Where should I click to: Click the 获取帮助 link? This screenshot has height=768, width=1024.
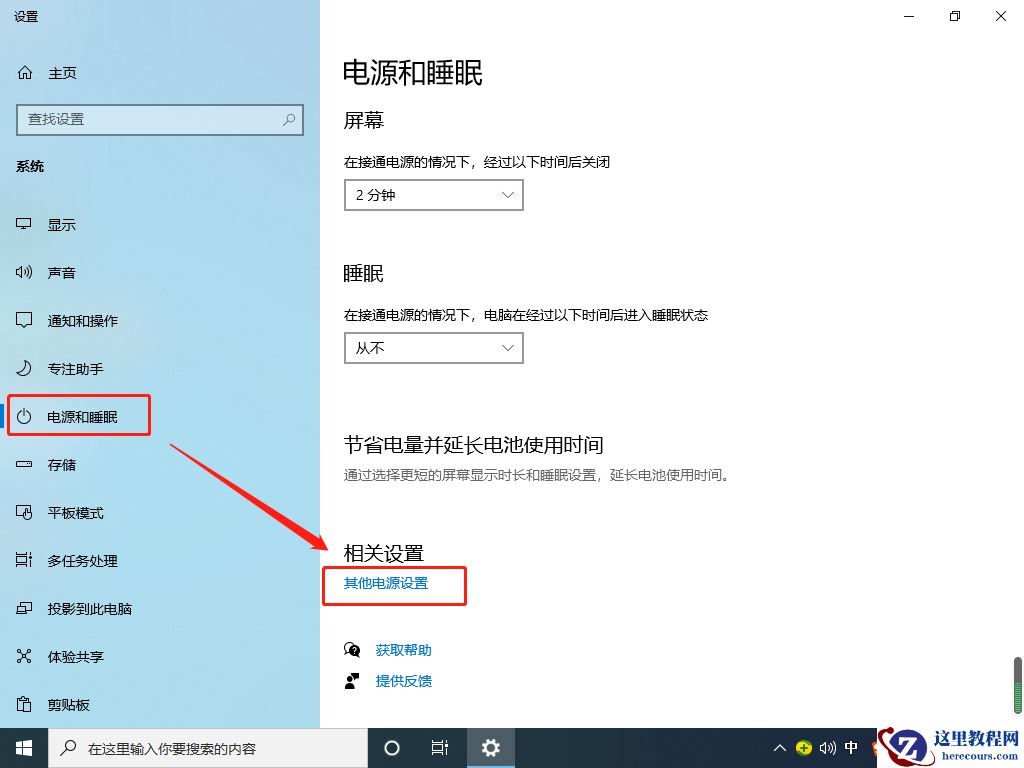pyautogui.click(x=403, y=649)
